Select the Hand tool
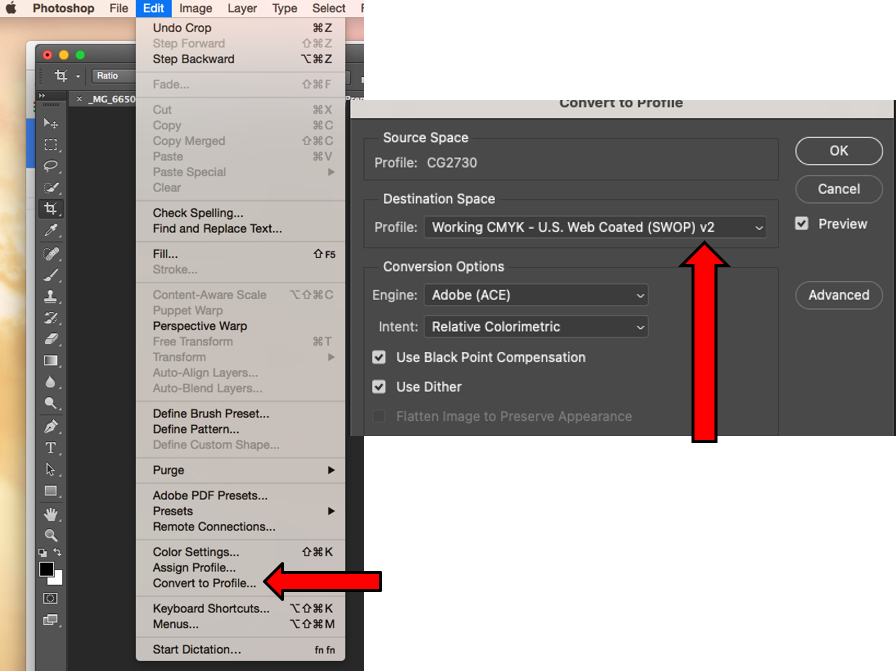This screenshot has width=896, height=671. (x=50, y=514)
